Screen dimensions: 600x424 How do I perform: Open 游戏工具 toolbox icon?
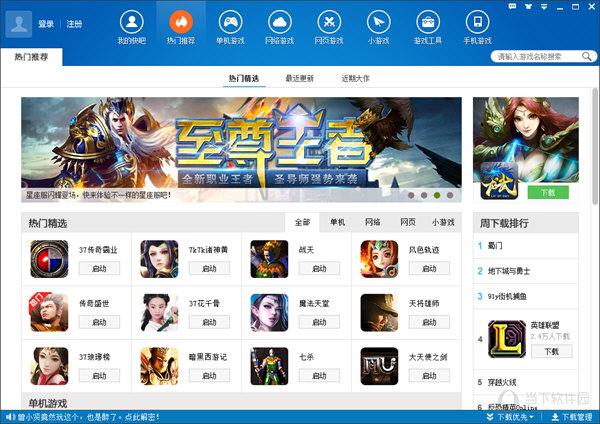(x=428, y=22)
